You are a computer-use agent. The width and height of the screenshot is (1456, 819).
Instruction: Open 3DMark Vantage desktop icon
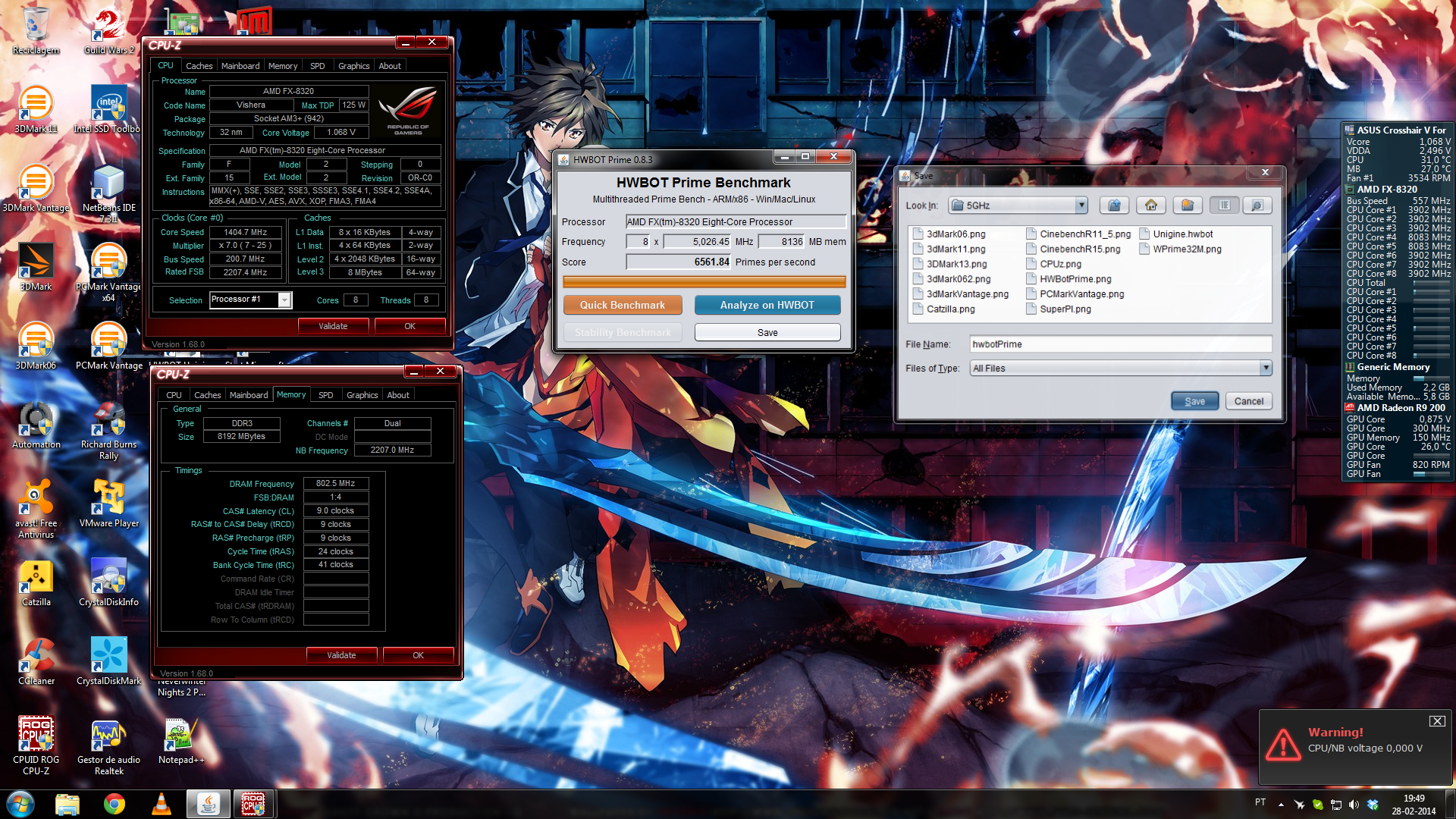pyautogui.click(x=36, y=189)
